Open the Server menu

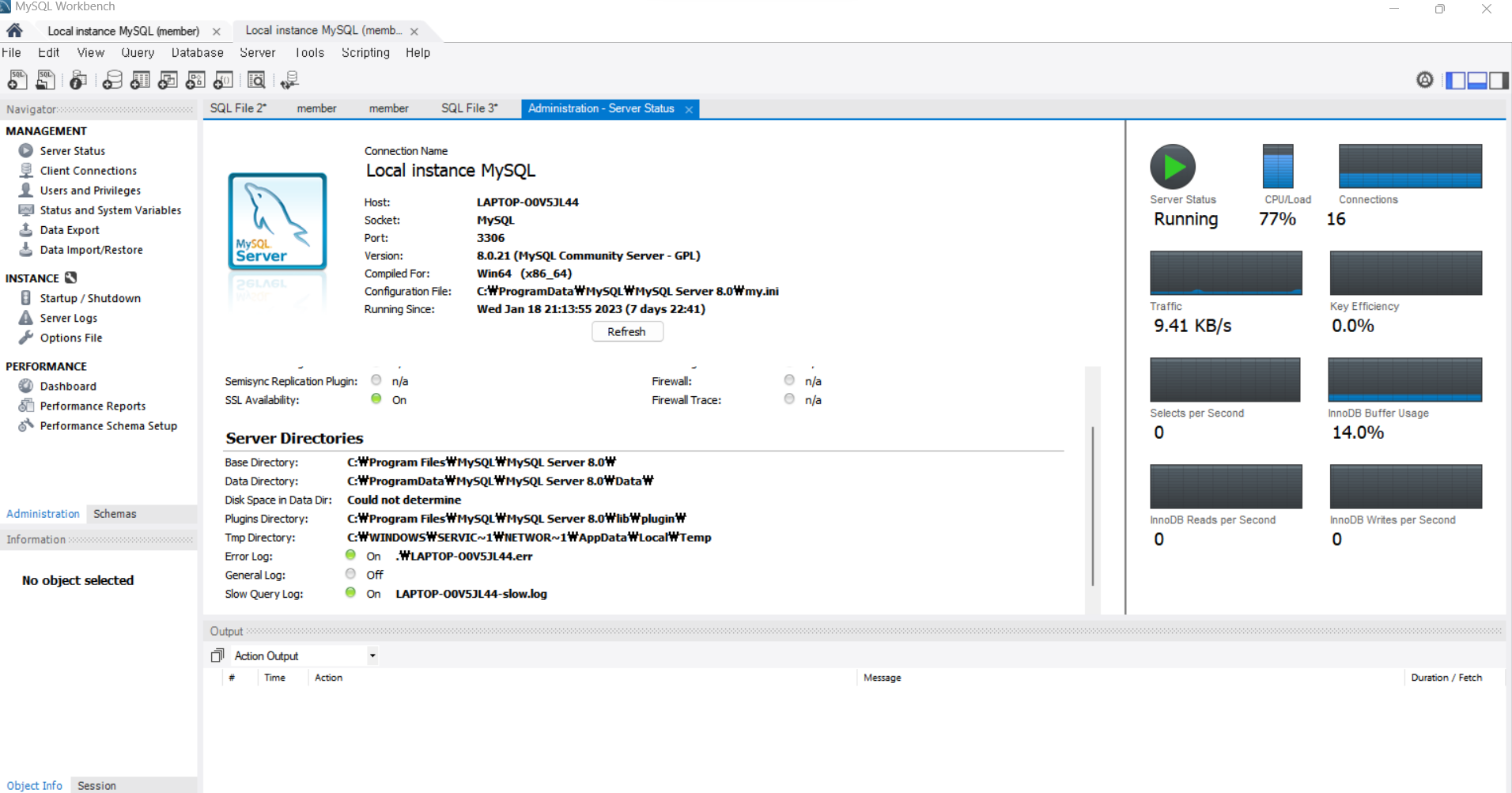pos(258,52)
